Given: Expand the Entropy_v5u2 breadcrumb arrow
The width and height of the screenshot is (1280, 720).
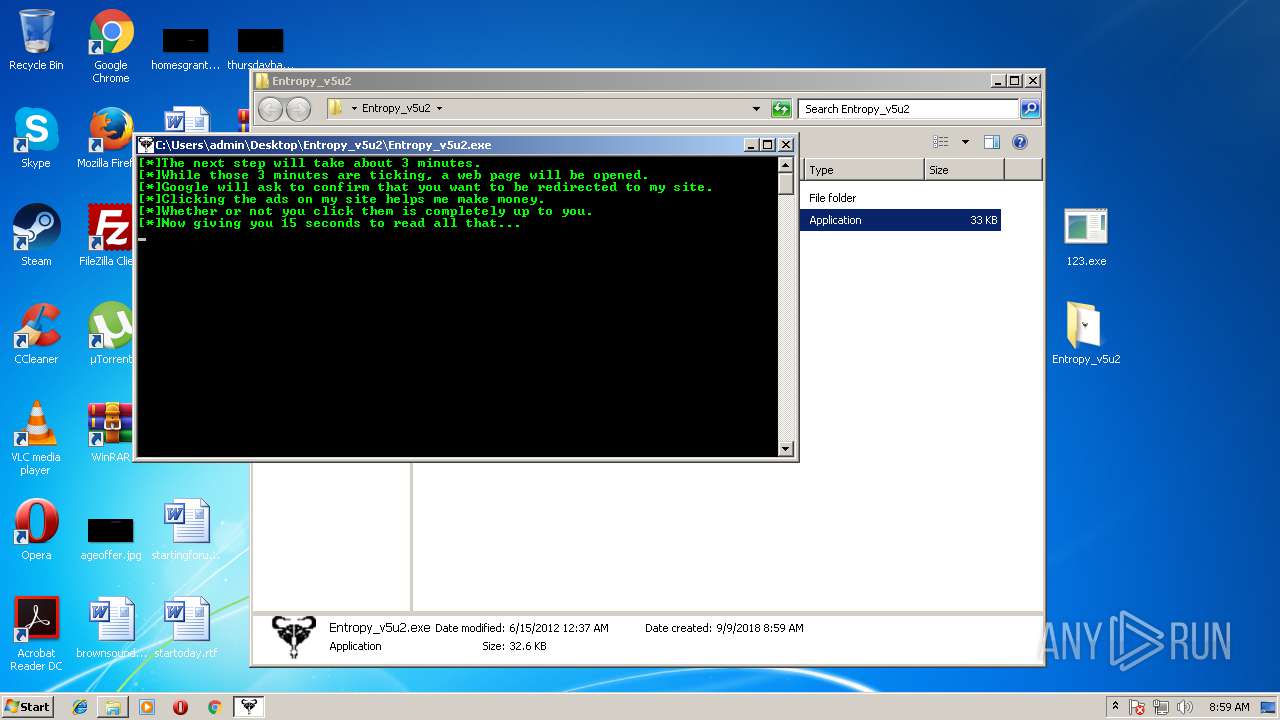Looking at the screenshot, I should click(x=439, y=109).
